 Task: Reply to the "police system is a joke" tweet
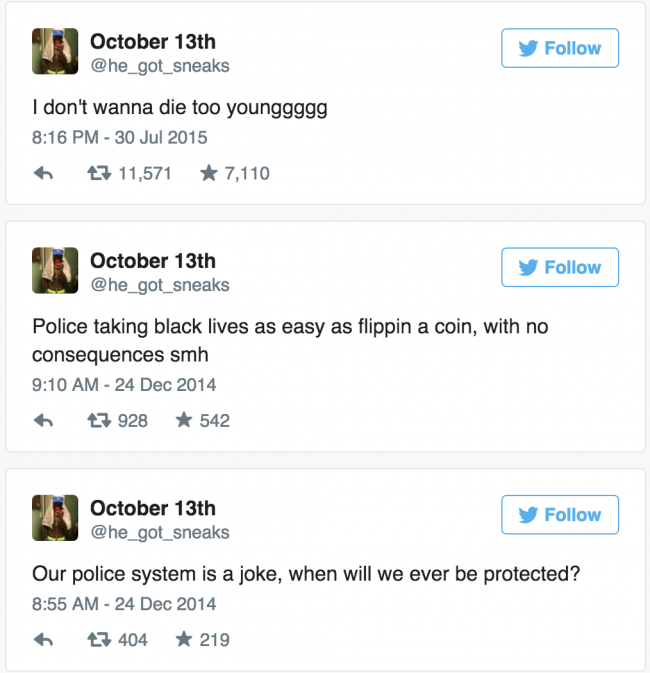click(x=43, y=640)
